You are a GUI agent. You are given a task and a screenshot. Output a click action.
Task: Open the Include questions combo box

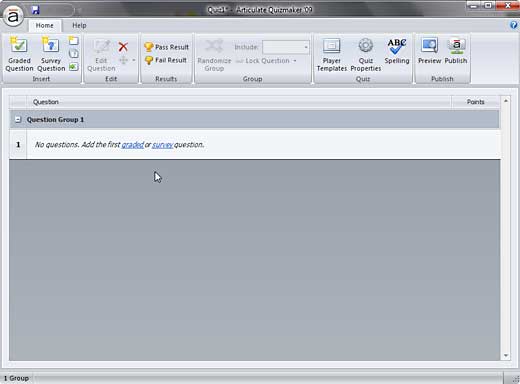pyautogui.click(x=286, y=47)
